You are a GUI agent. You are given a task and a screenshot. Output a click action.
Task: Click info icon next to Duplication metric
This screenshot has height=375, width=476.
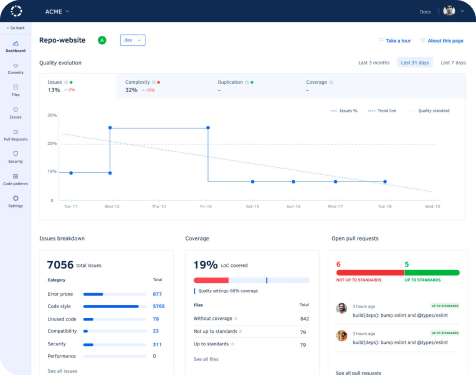coord(247,82)
